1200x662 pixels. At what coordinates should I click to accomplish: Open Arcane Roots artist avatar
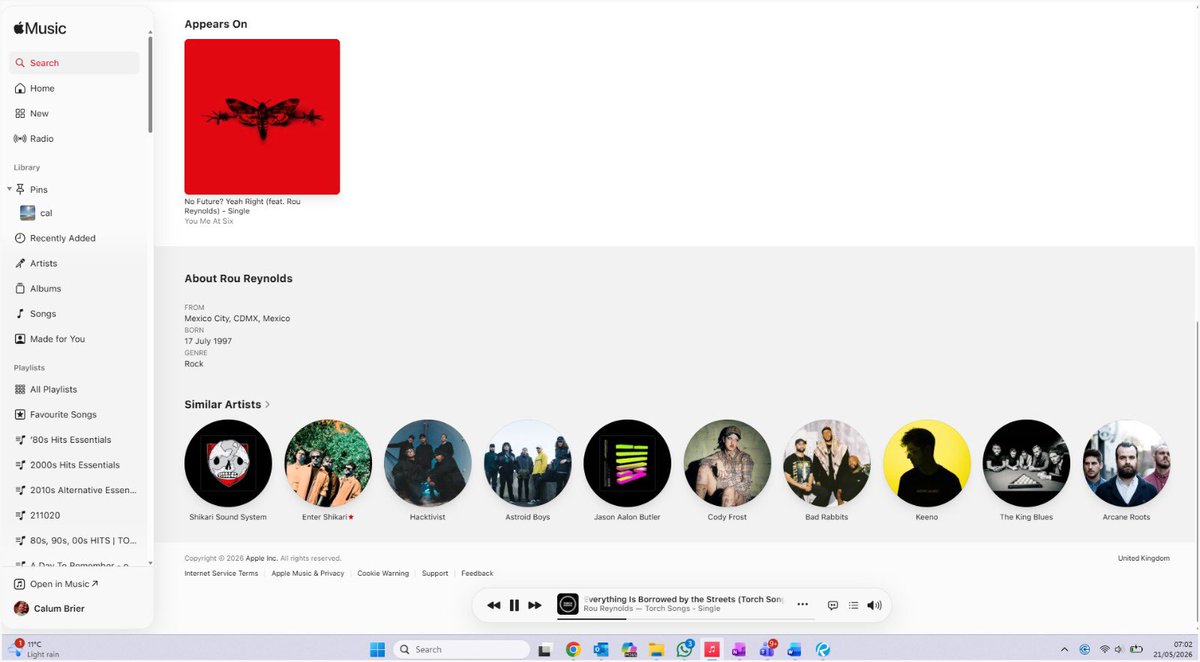click(x=1126, y=463)
